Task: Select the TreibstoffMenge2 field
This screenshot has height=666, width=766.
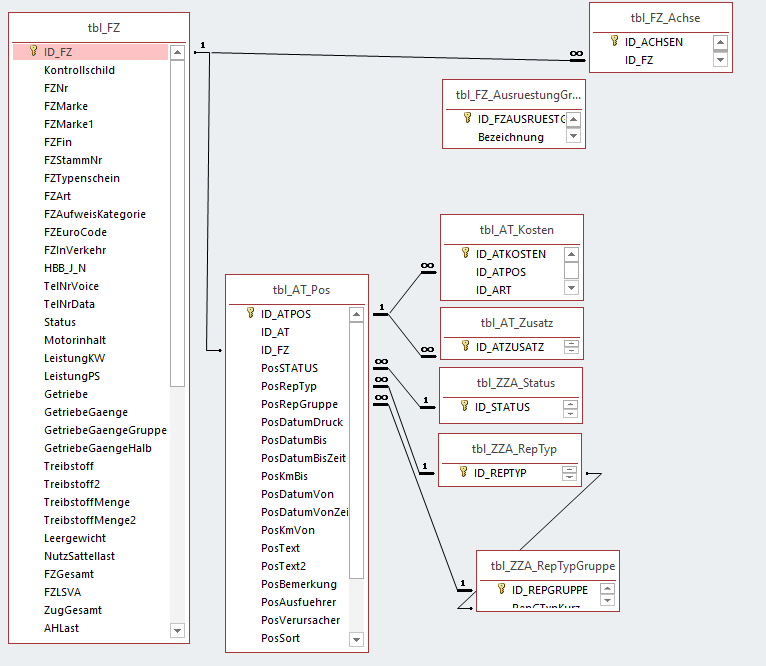Action: click(89, 520)
